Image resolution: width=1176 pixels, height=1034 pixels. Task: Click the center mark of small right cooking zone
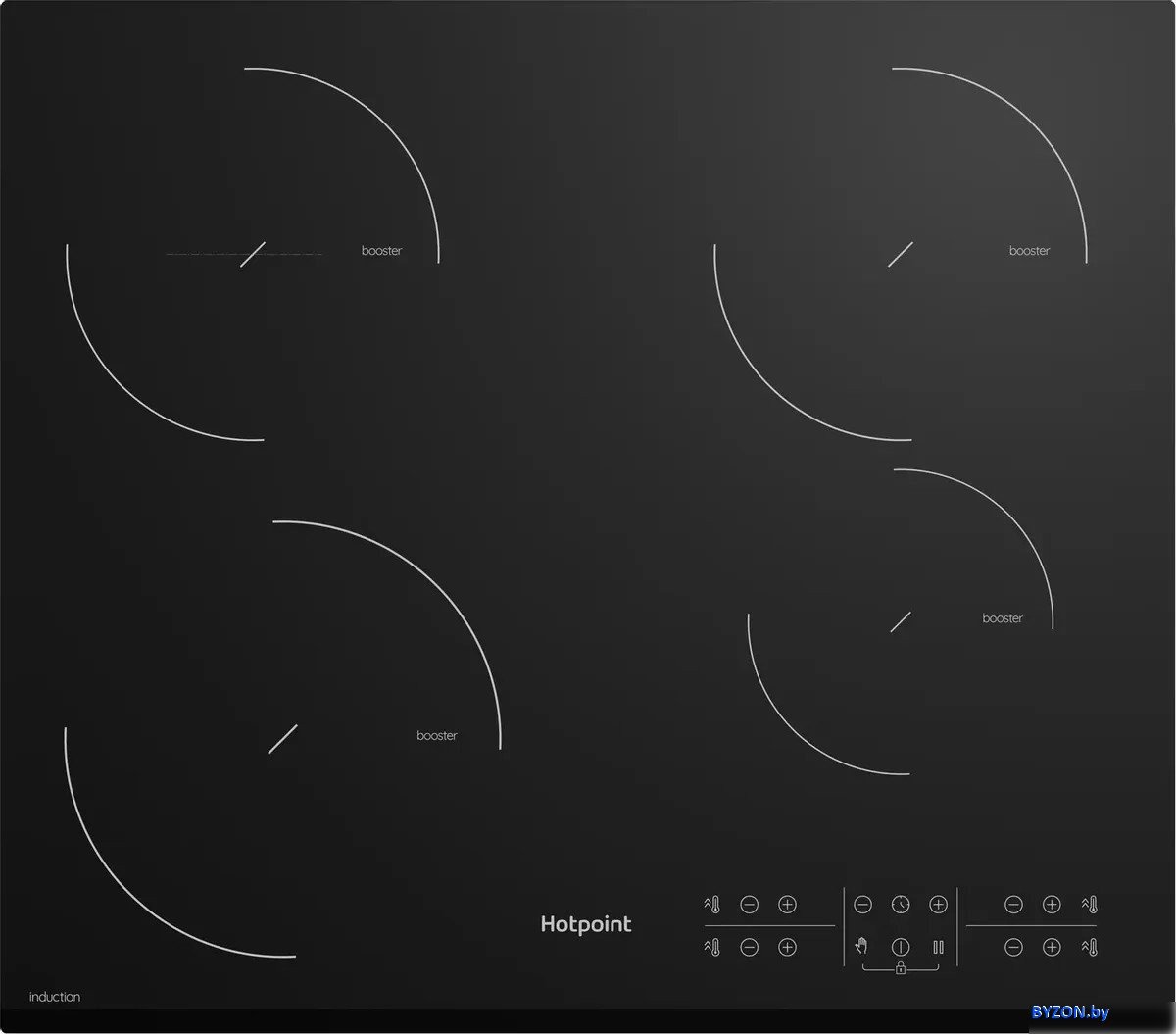tap(901, 621)
